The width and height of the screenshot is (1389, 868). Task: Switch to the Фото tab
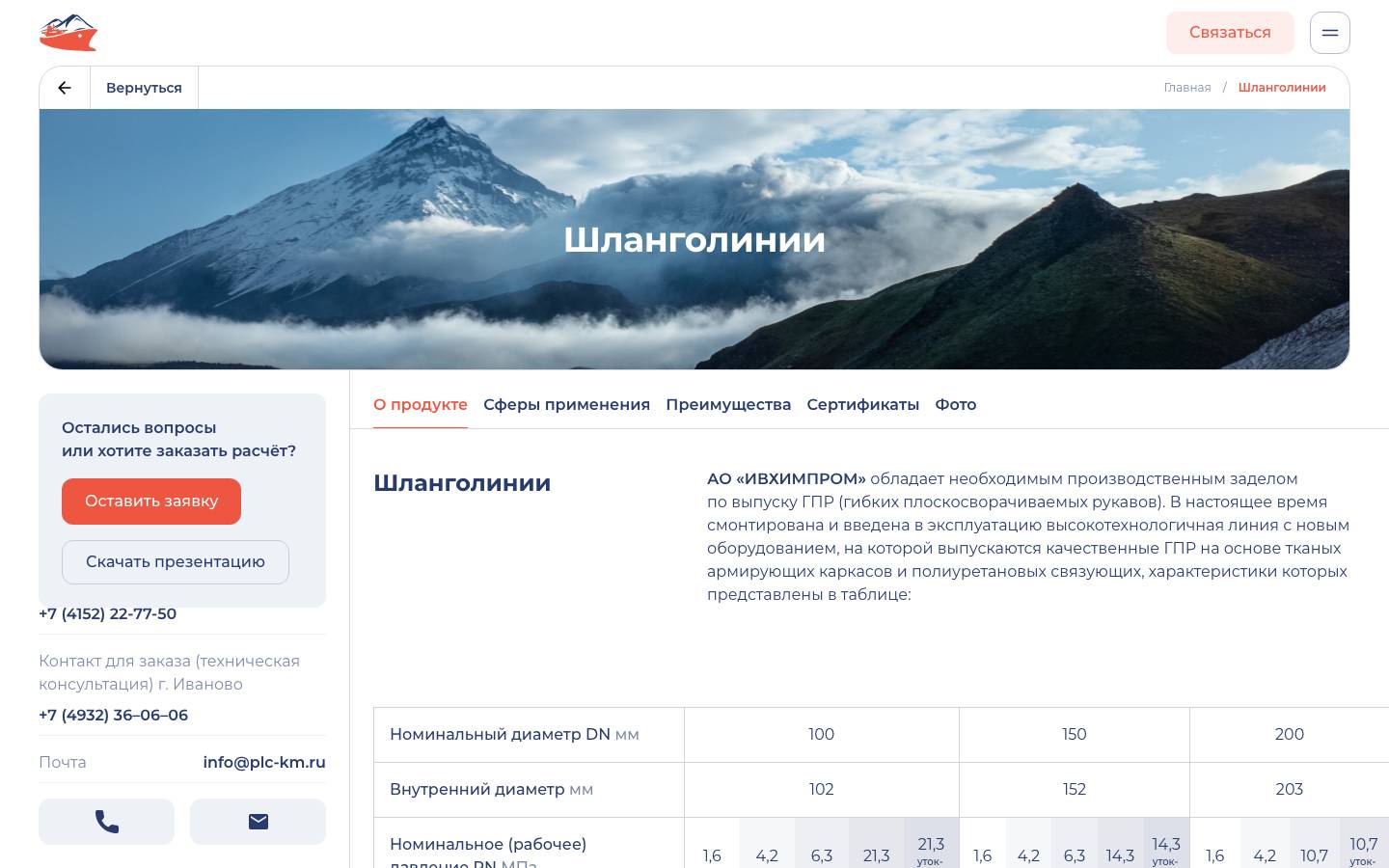[x=955, y=405]
